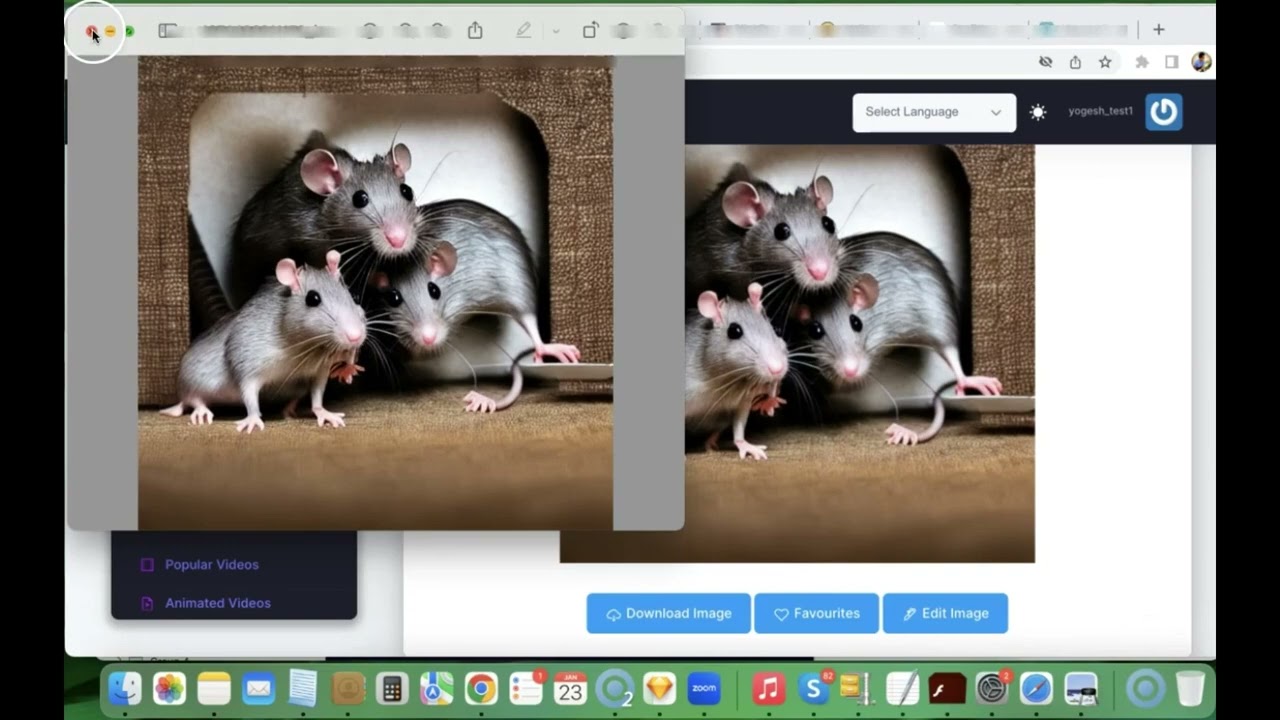Open the Chrome extensions puzzle menu
This screenshot has width=1280, height=720.
(x=1142, y=62)
